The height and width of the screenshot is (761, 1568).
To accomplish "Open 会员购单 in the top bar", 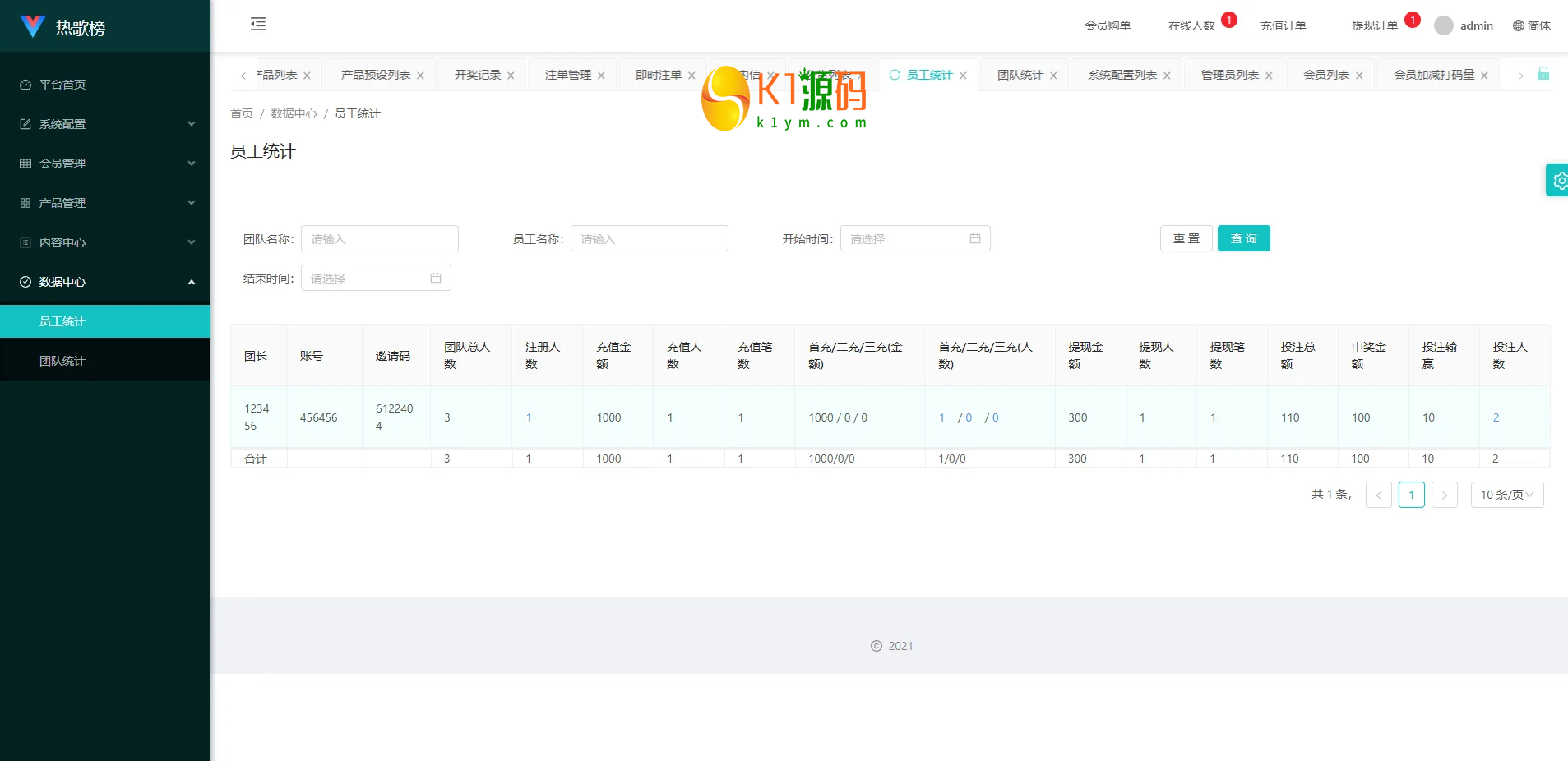I will click(1108, 25).
